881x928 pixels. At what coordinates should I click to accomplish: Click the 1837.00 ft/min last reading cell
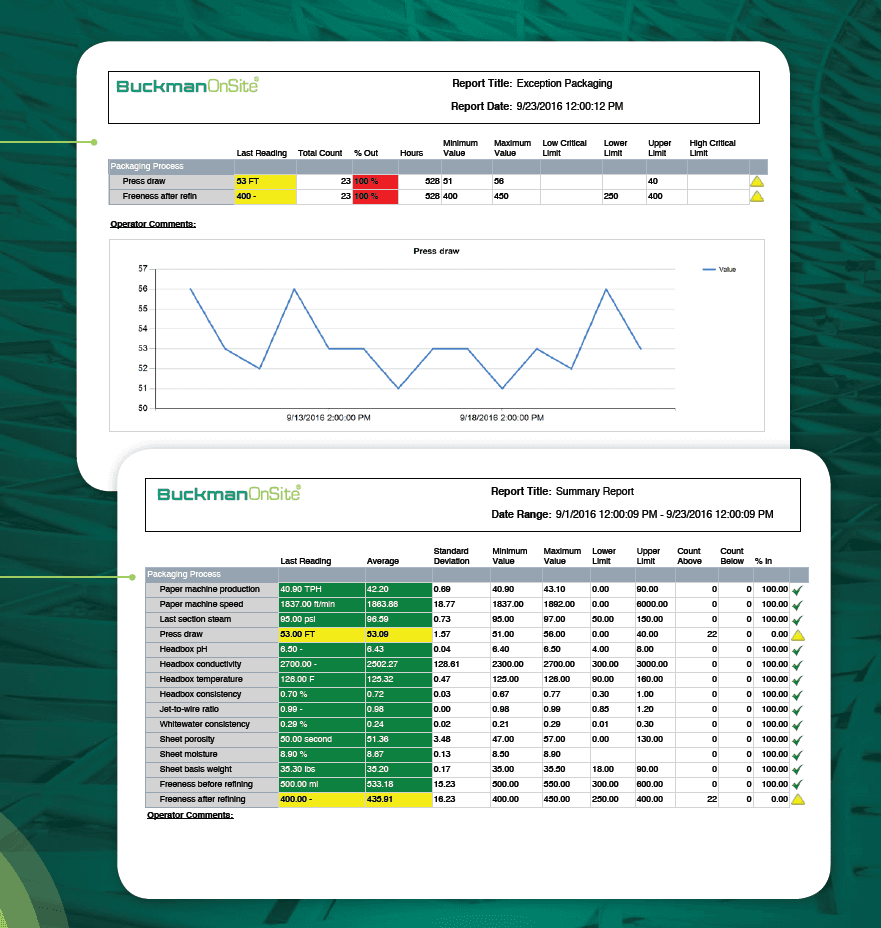[322, 604]
